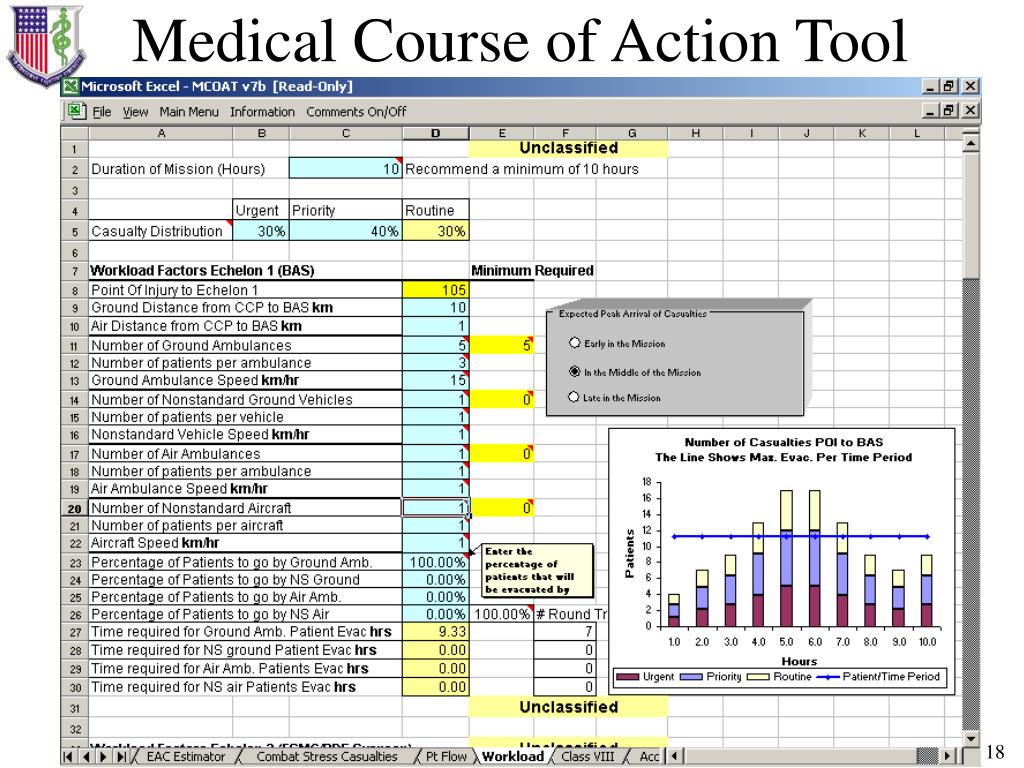Viewport: 1024px width, 768px height.
Task: Select the Point Of Injury value 105
Action: tap(436, 289)
